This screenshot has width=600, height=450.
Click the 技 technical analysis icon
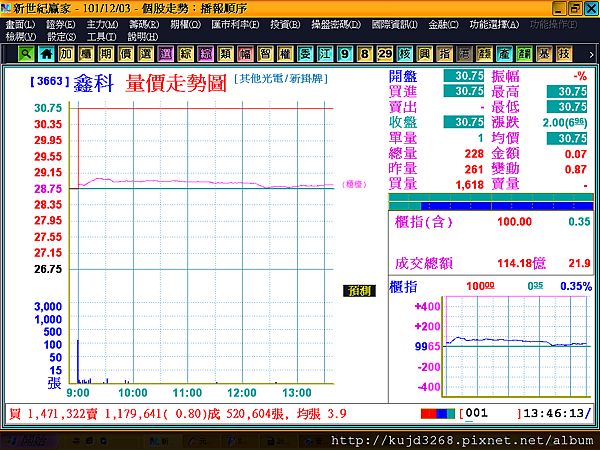(564, 54)
